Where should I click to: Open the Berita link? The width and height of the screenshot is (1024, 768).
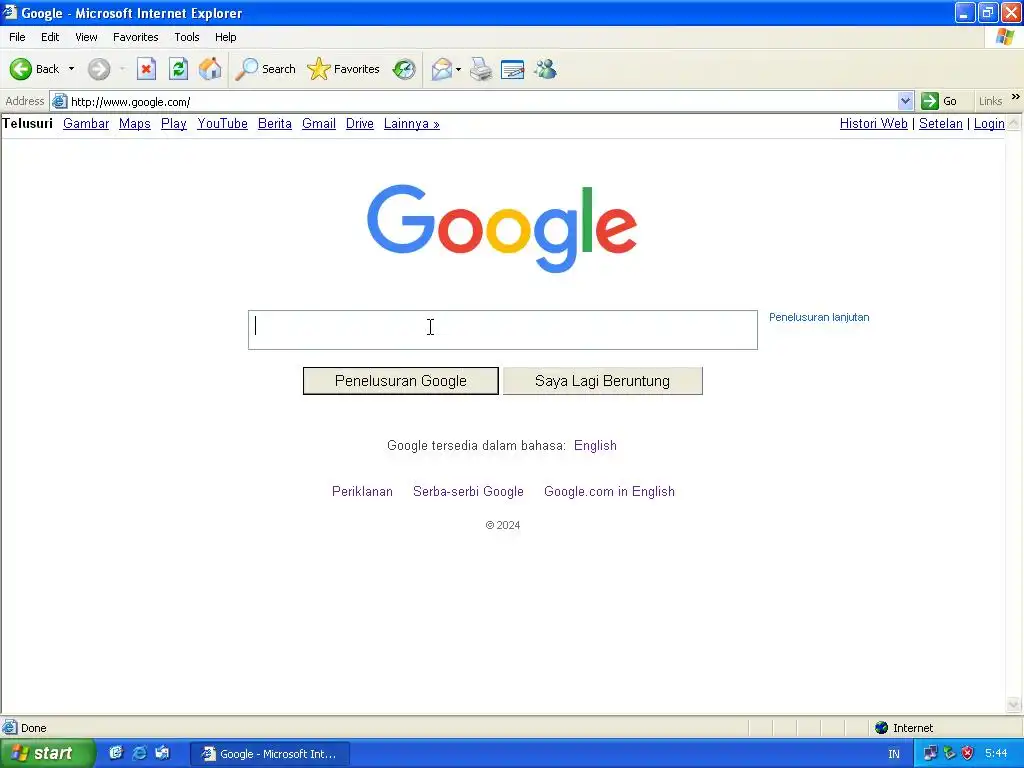coord(275,123)
